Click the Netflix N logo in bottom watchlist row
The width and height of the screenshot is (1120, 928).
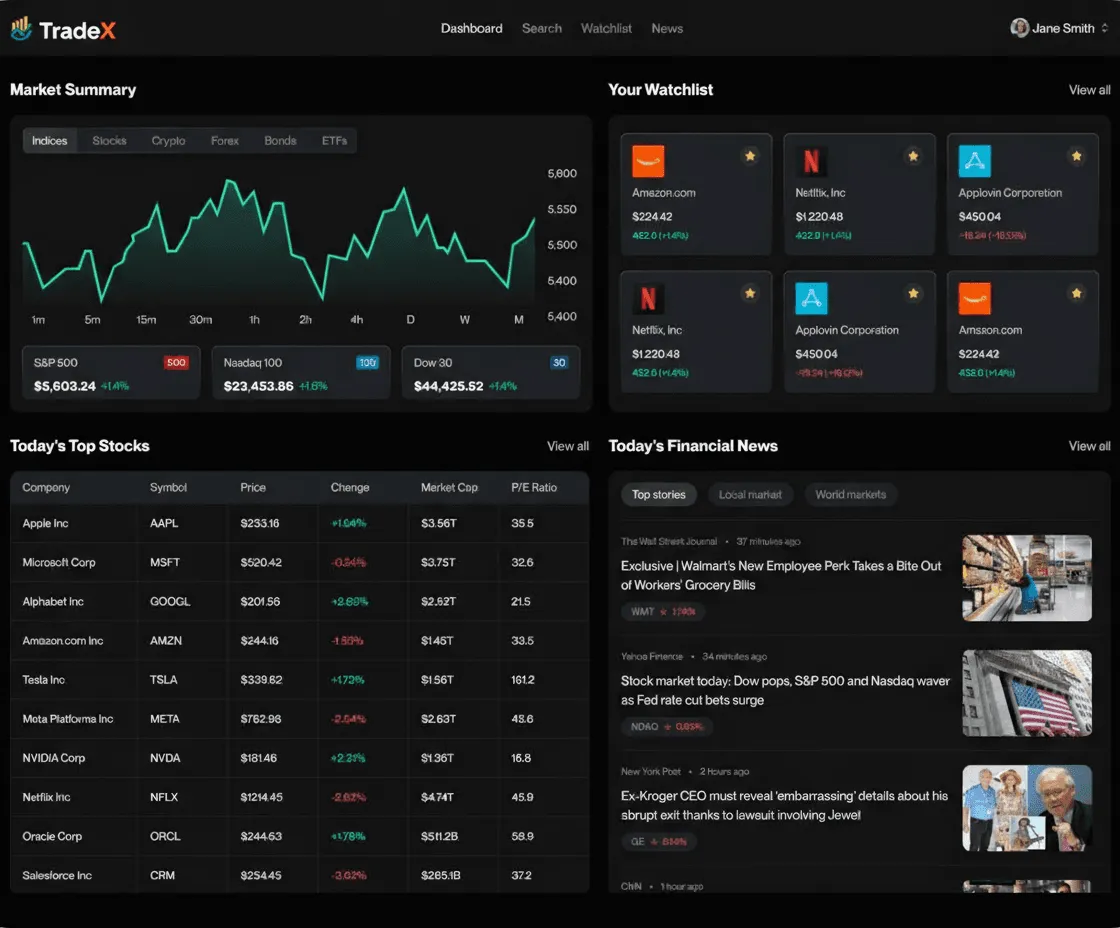(648, 299)
